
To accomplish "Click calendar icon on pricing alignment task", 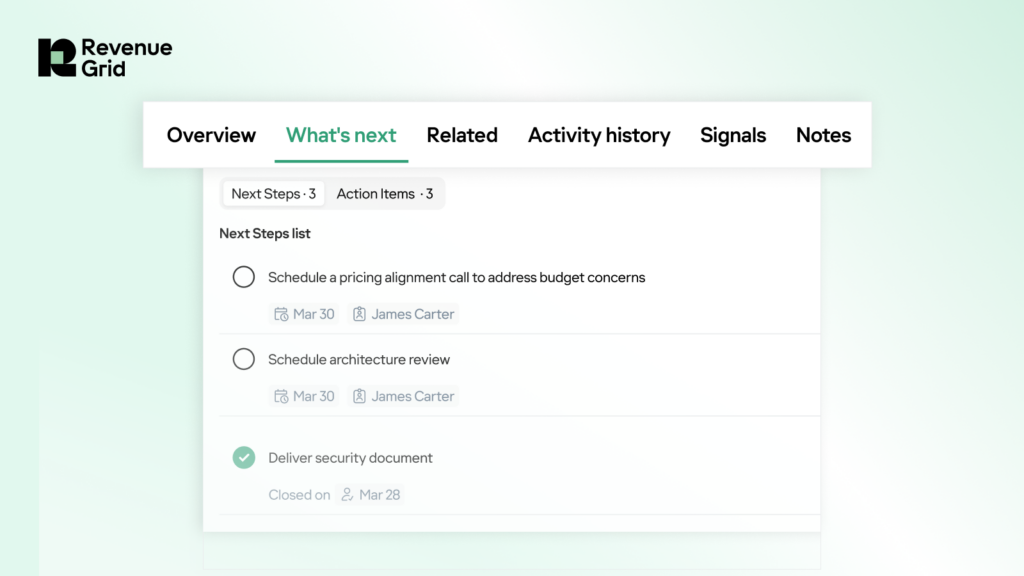I will click(282, 314).
